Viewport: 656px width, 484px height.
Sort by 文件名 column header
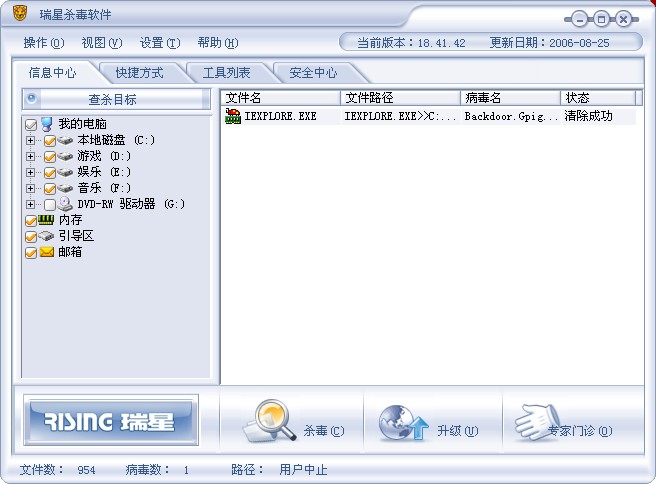pos(280,98)
